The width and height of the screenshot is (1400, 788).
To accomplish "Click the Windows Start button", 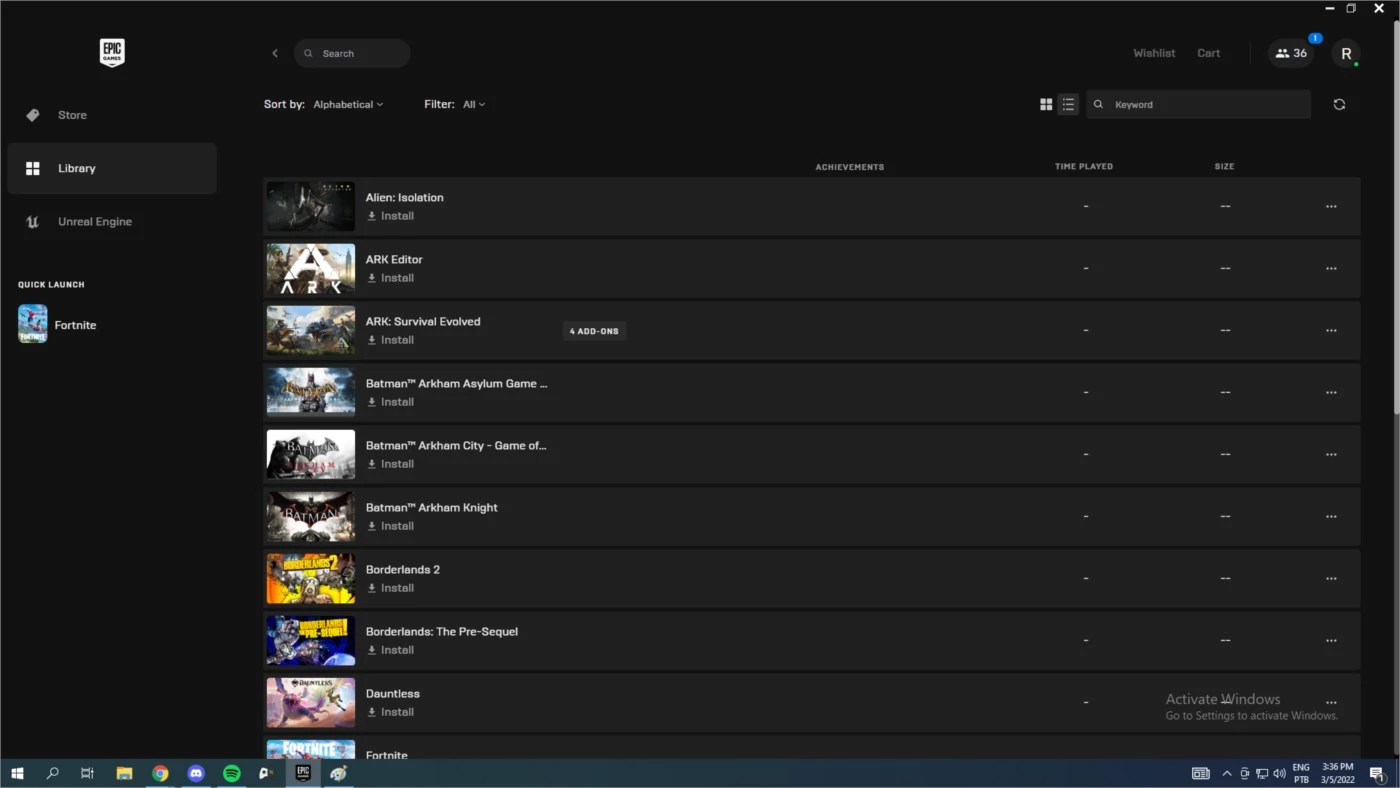I will (x=17, y=773).
